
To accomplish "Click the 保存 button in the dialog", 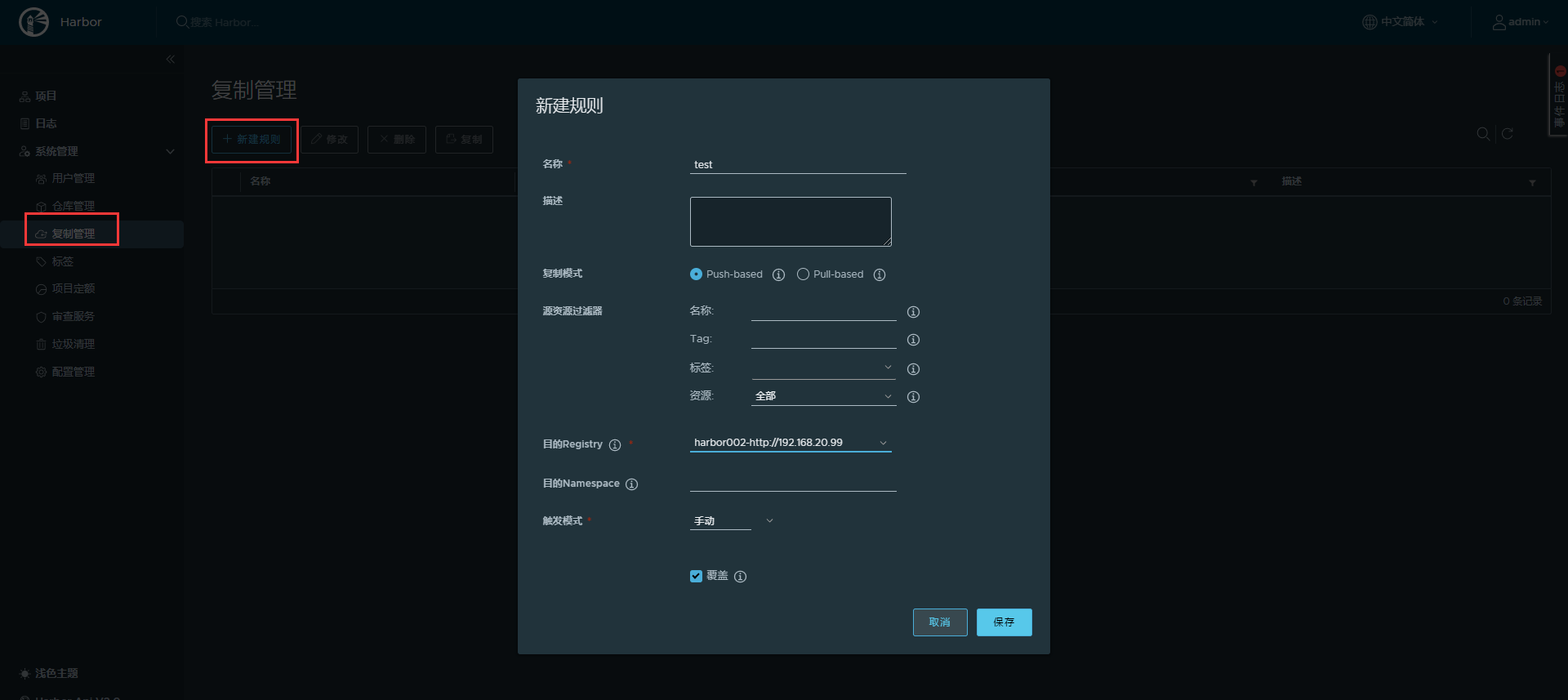I will 1004,622.
